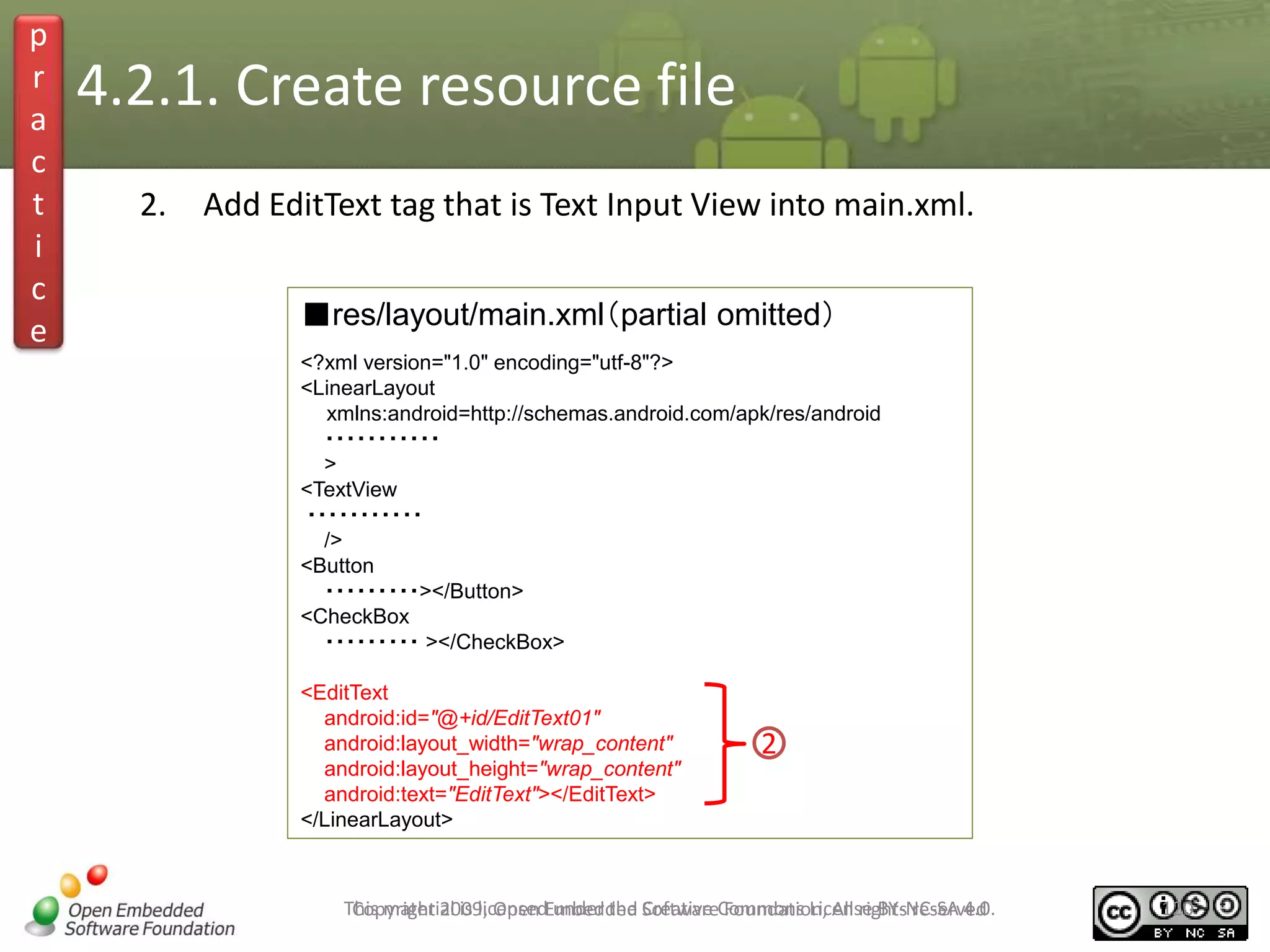Click the '</LinearLayout>' closing tag
This screenshot has height=952, width=1270.
pyautogui.click(x=376, y=819)
